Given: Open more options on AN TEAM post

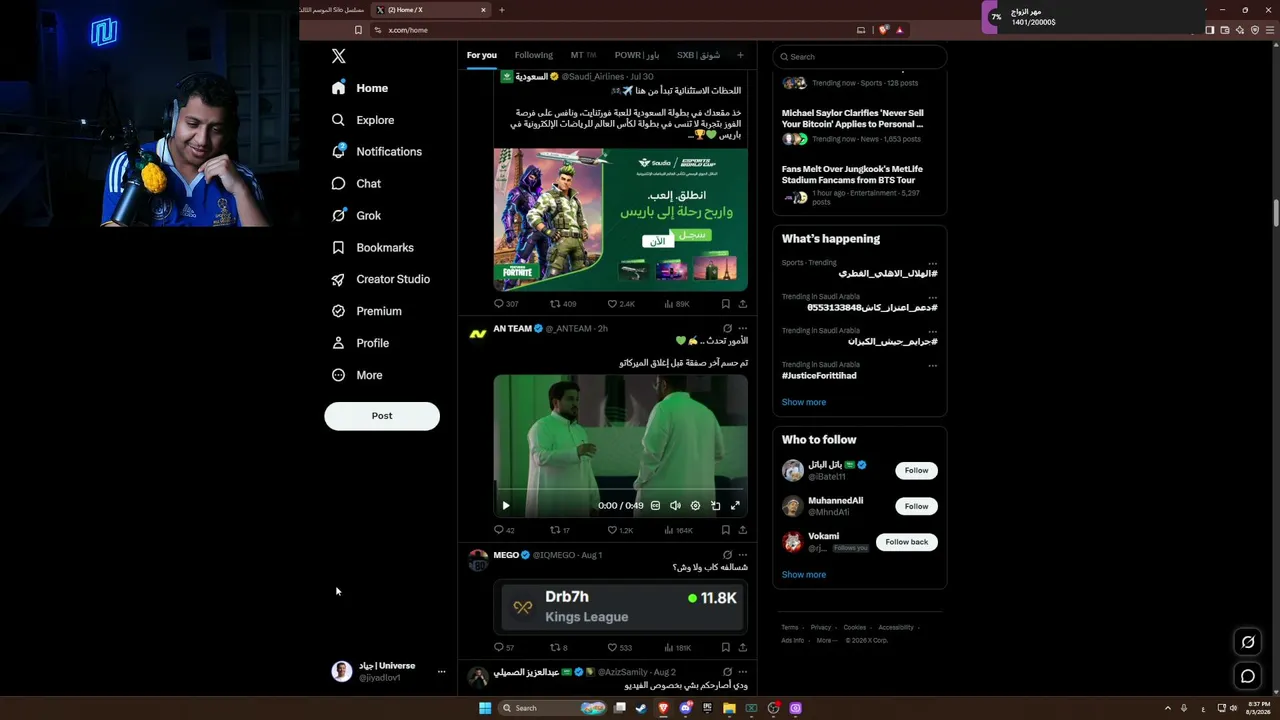Looking at the screenshot, I should [742, 328].
